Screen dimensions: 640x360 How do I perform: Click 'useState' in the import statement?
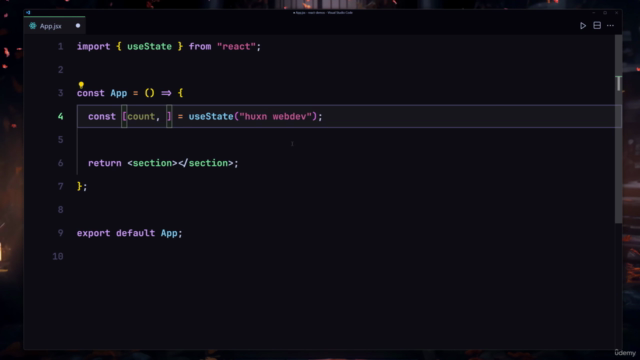click(149, 47)
